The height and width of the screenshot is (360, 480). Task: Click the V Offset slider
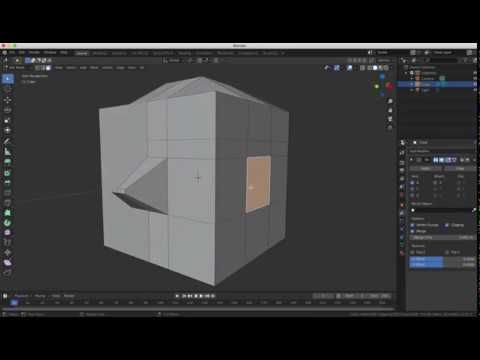tap(442, 265)
